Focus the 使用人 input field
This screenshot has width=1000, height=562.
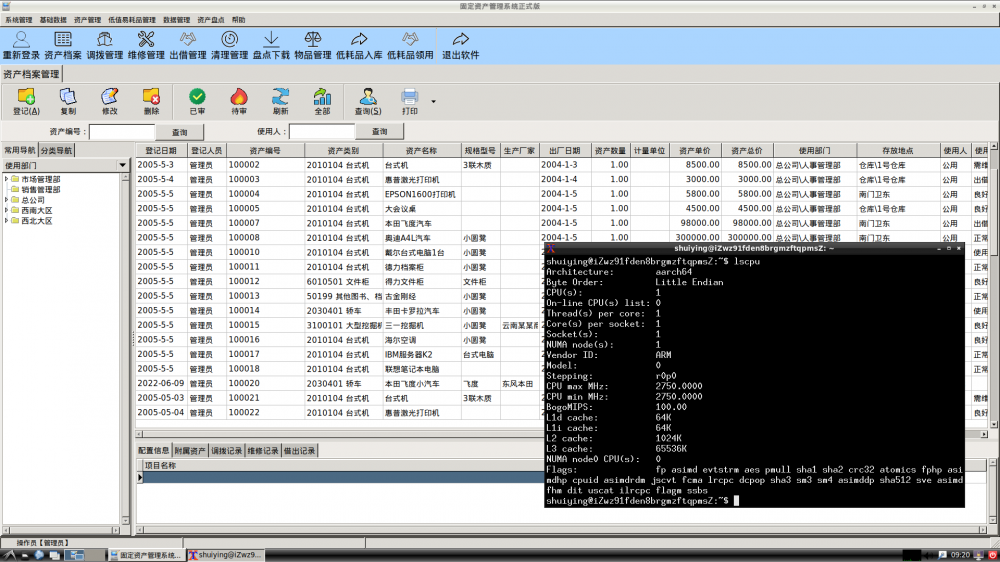[x=321, y=131]
